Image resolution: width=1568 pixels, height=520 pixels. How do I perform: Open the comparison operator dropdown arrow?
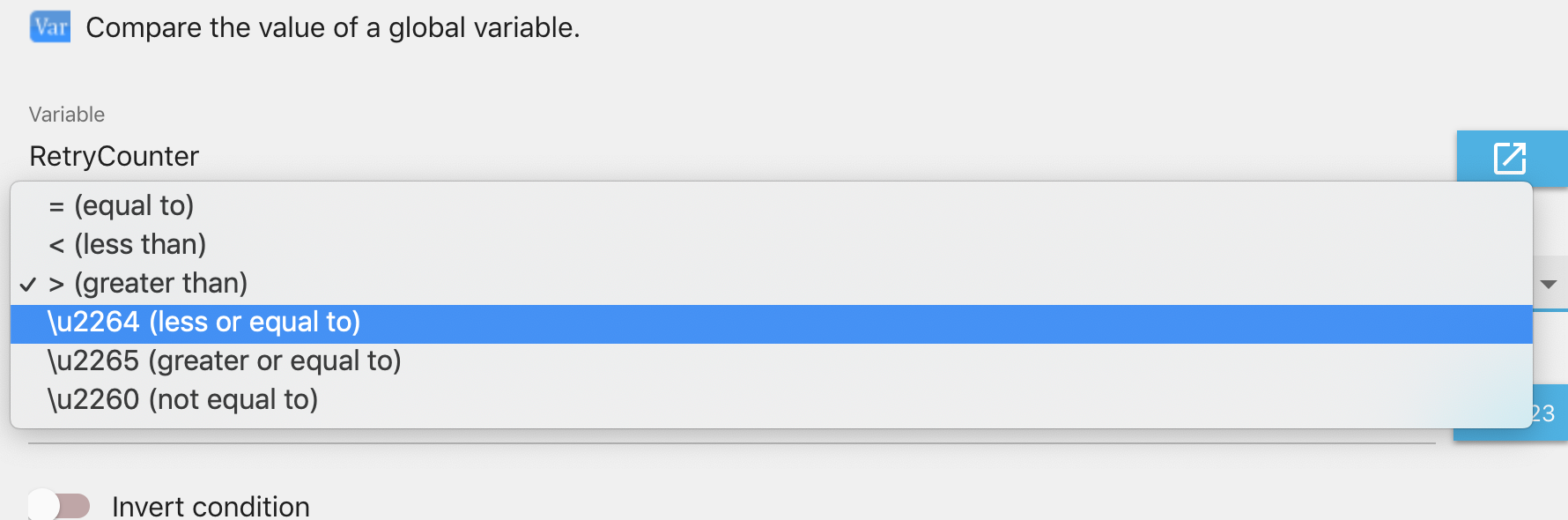1547,283
